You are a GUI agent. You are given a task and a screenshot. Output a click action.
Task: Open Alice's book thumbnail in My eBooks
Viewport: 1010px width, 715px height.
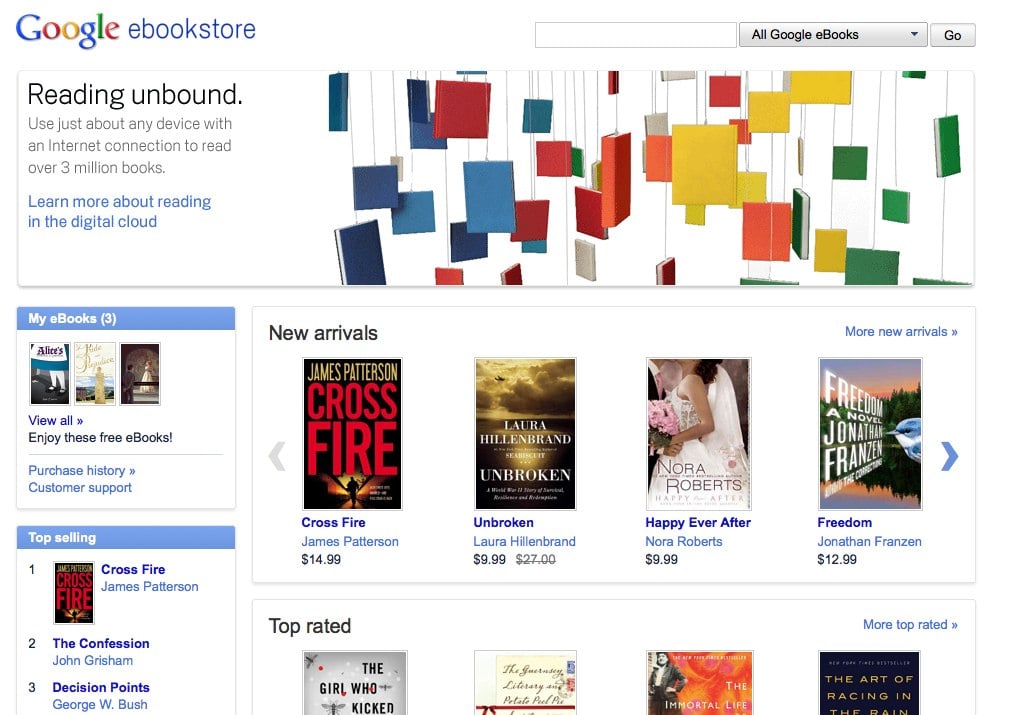tap(50, 374)
